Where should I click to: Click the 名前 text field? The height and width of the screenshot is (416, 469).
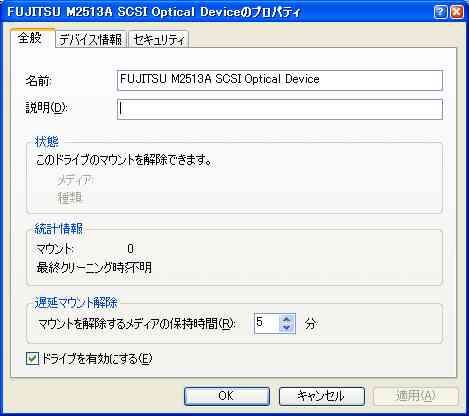pyautogui.click(x=280, y=80)
